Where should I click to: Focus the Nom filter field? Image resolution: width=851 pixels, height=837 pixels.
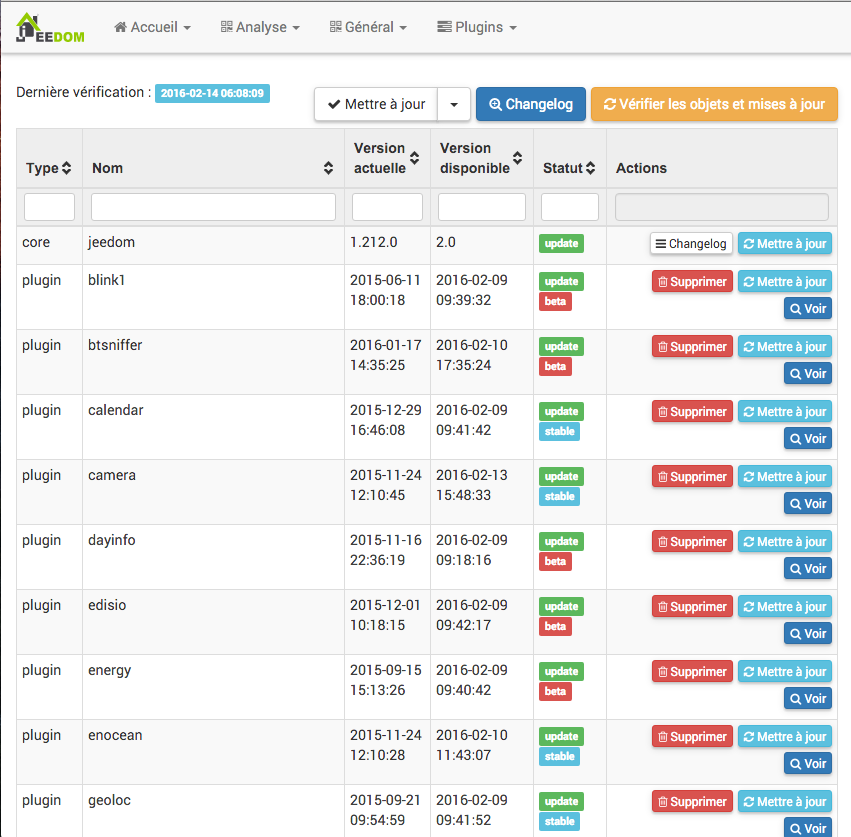click(x=213, y=207)
